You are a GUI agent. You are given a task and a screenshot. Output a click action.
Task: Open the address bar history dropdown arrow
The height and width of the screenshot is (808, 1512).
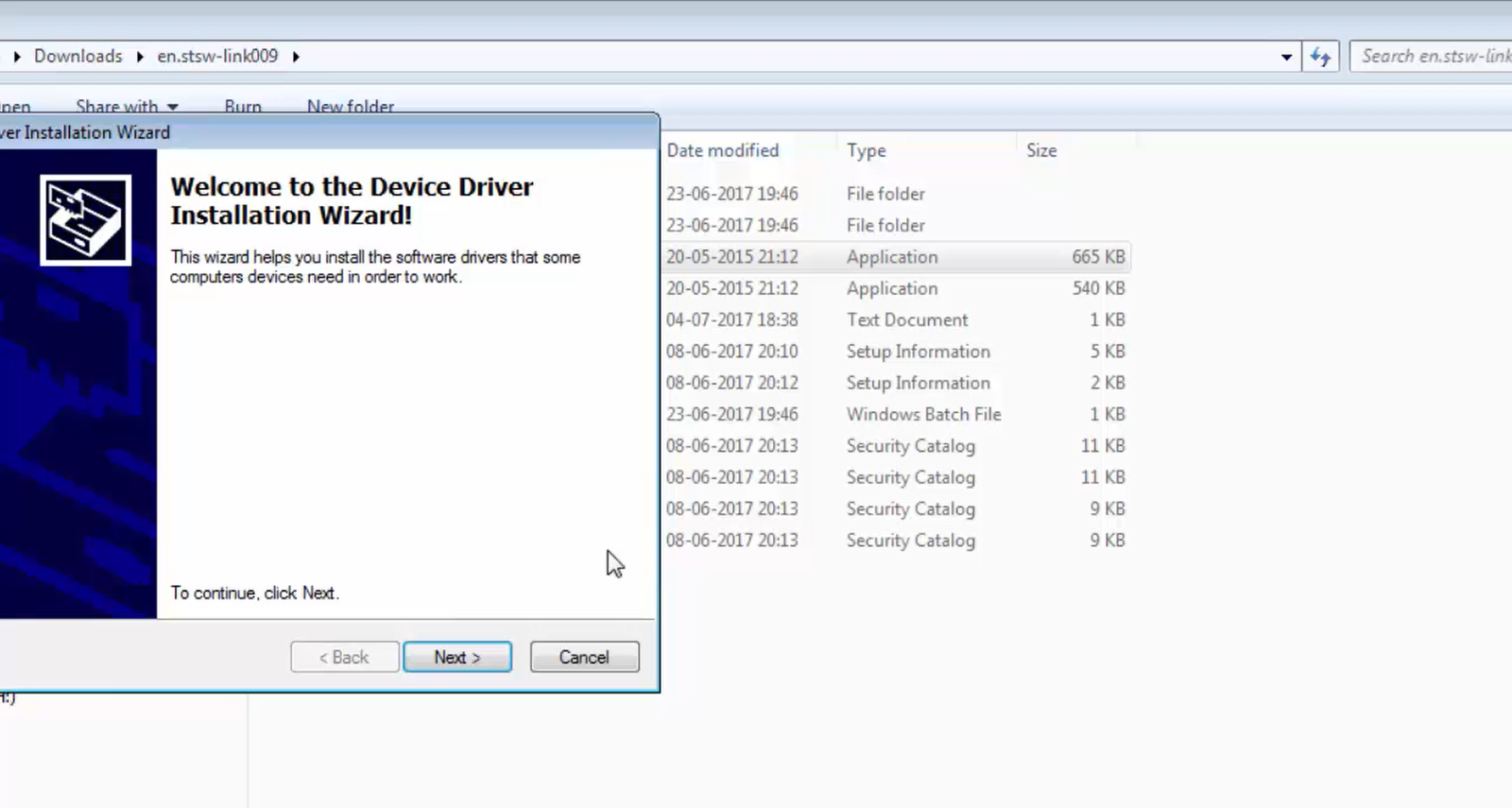1286,57
